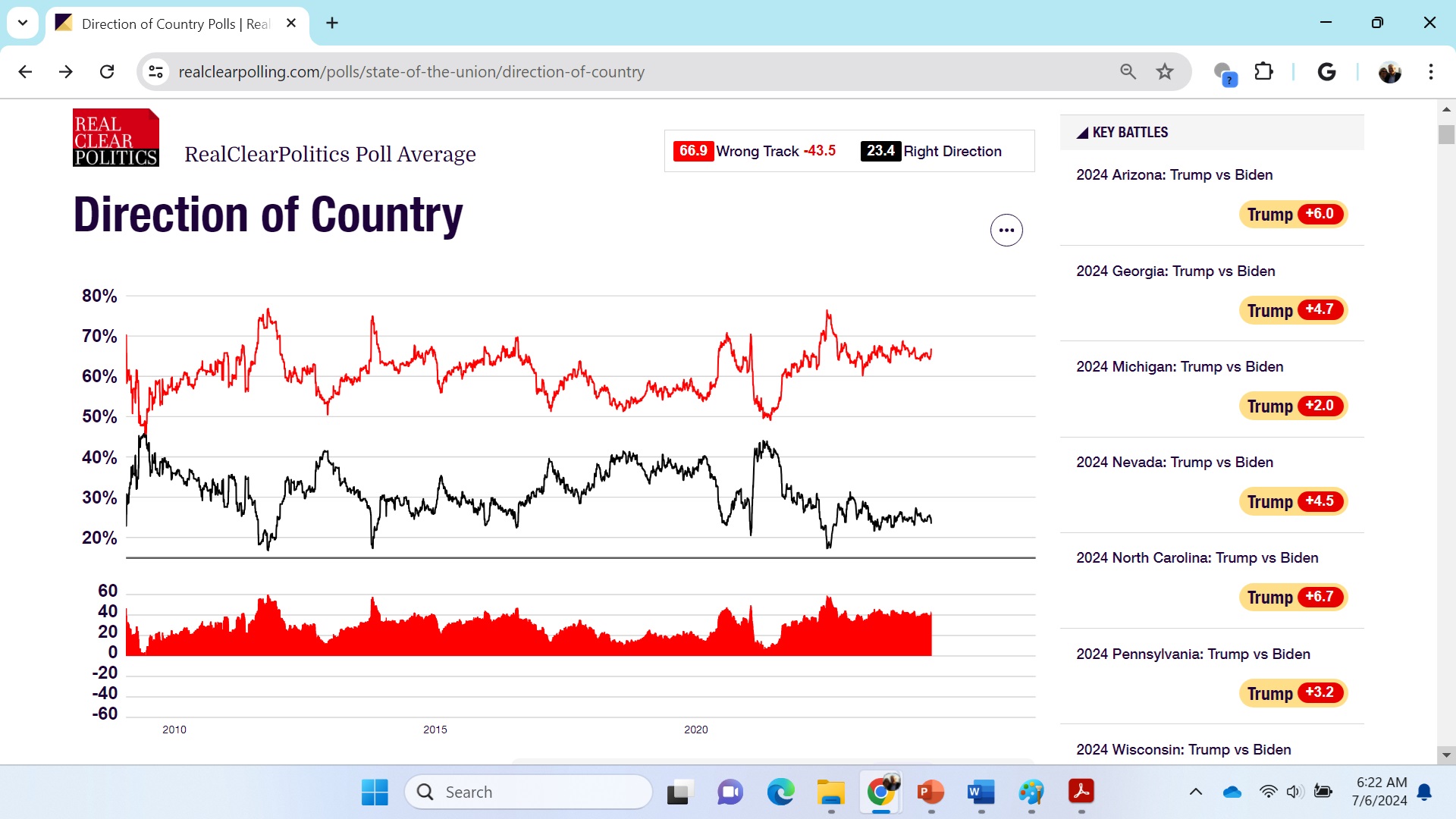Open the Chrome three-dot menu
Screen dimensions: 1456x819
[1430, 72]
